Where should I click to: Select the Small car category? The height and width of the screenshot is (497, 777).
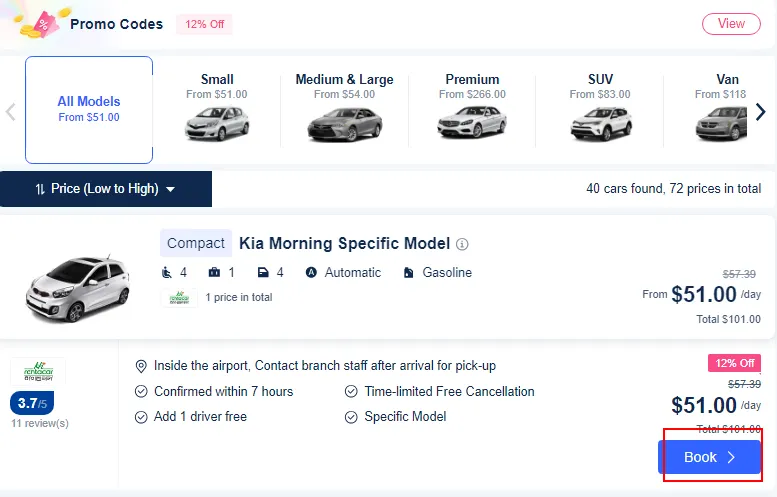click(217, 109)
